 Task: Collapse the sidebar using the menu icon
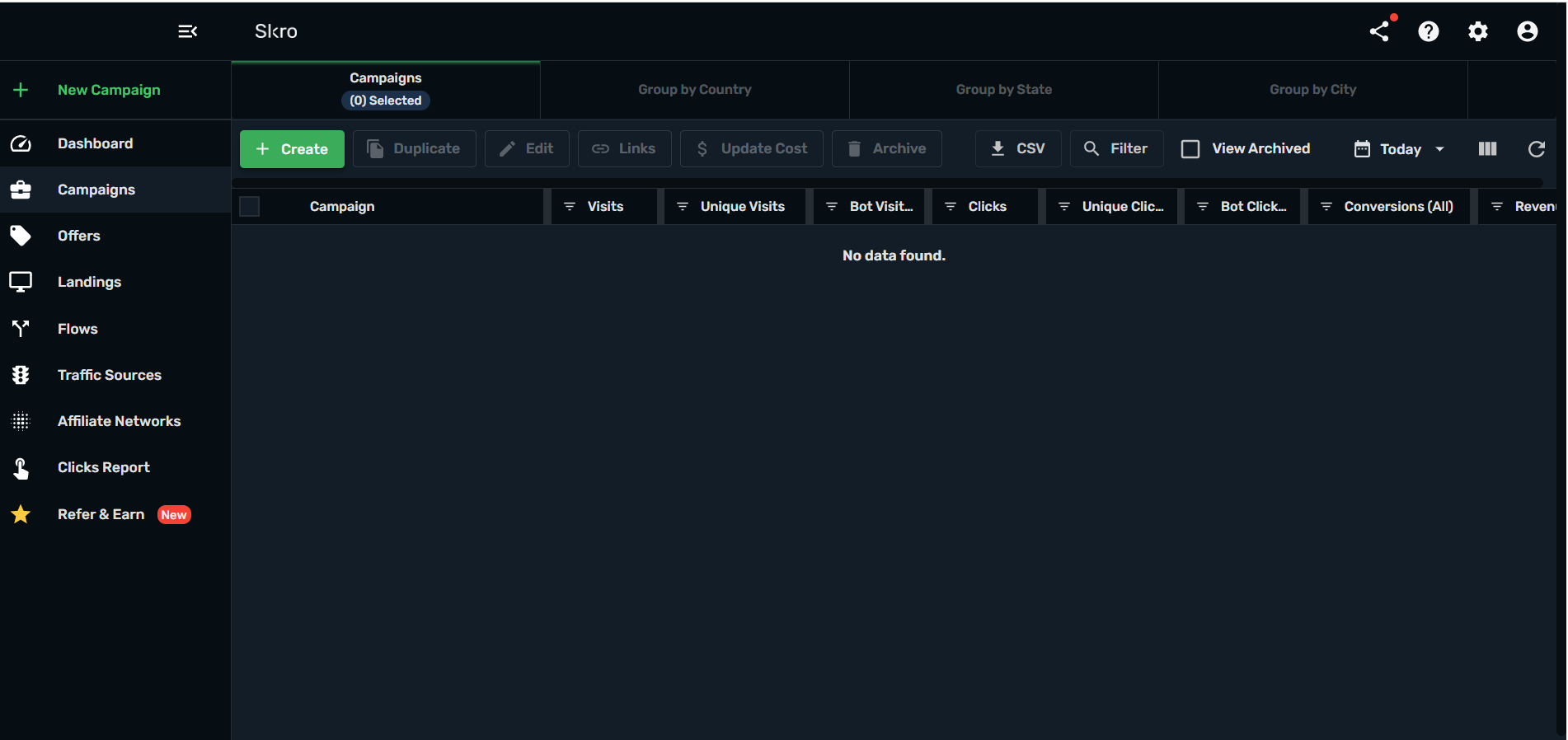coord(187,31)
